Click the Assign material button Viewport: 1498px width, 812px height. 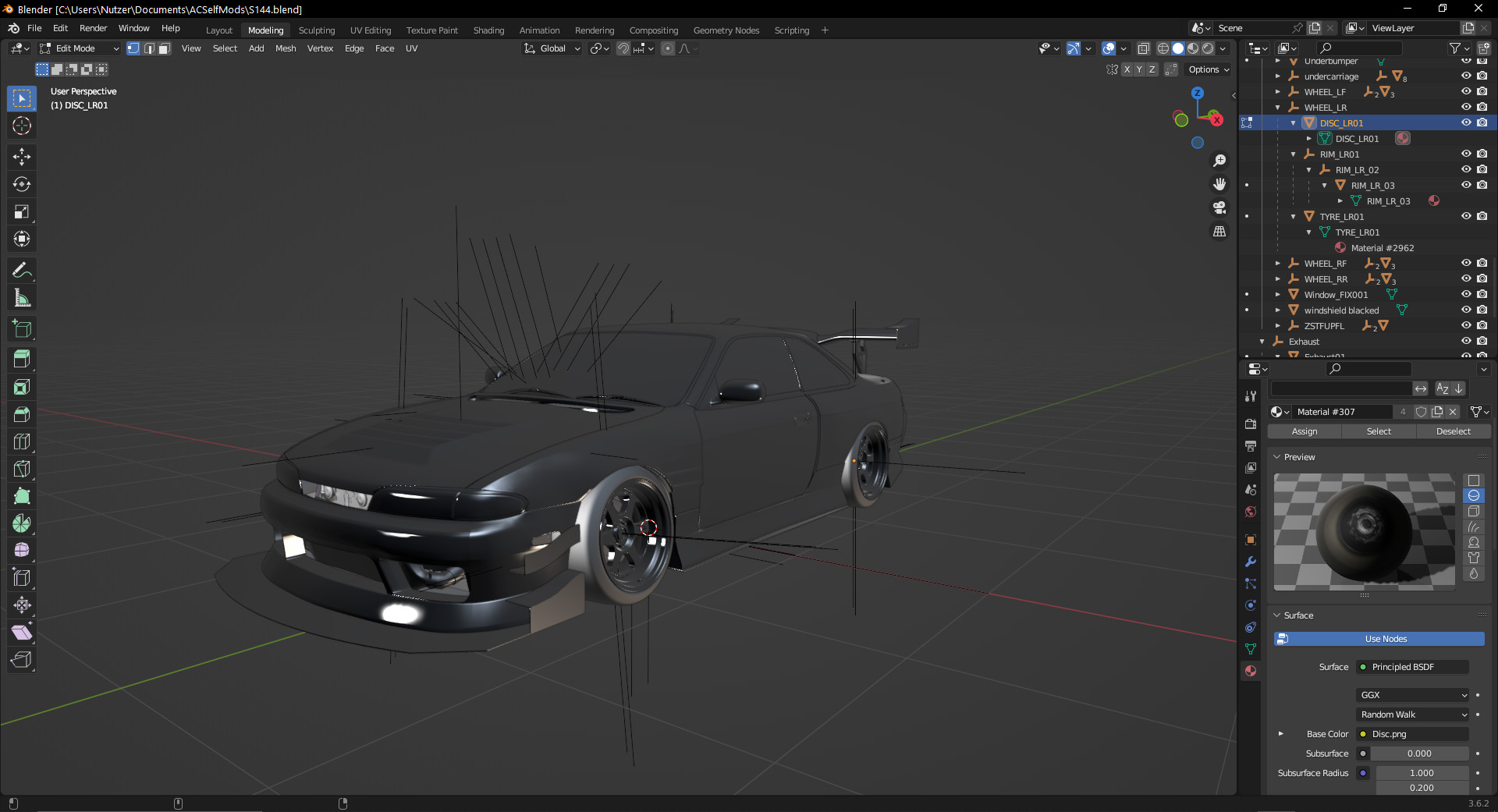click(x=1304, y=431)
